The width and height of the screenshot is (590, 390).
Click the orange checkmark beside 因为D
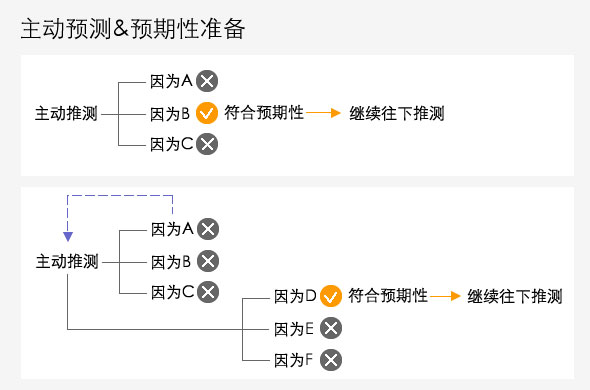tap(331, 296)
